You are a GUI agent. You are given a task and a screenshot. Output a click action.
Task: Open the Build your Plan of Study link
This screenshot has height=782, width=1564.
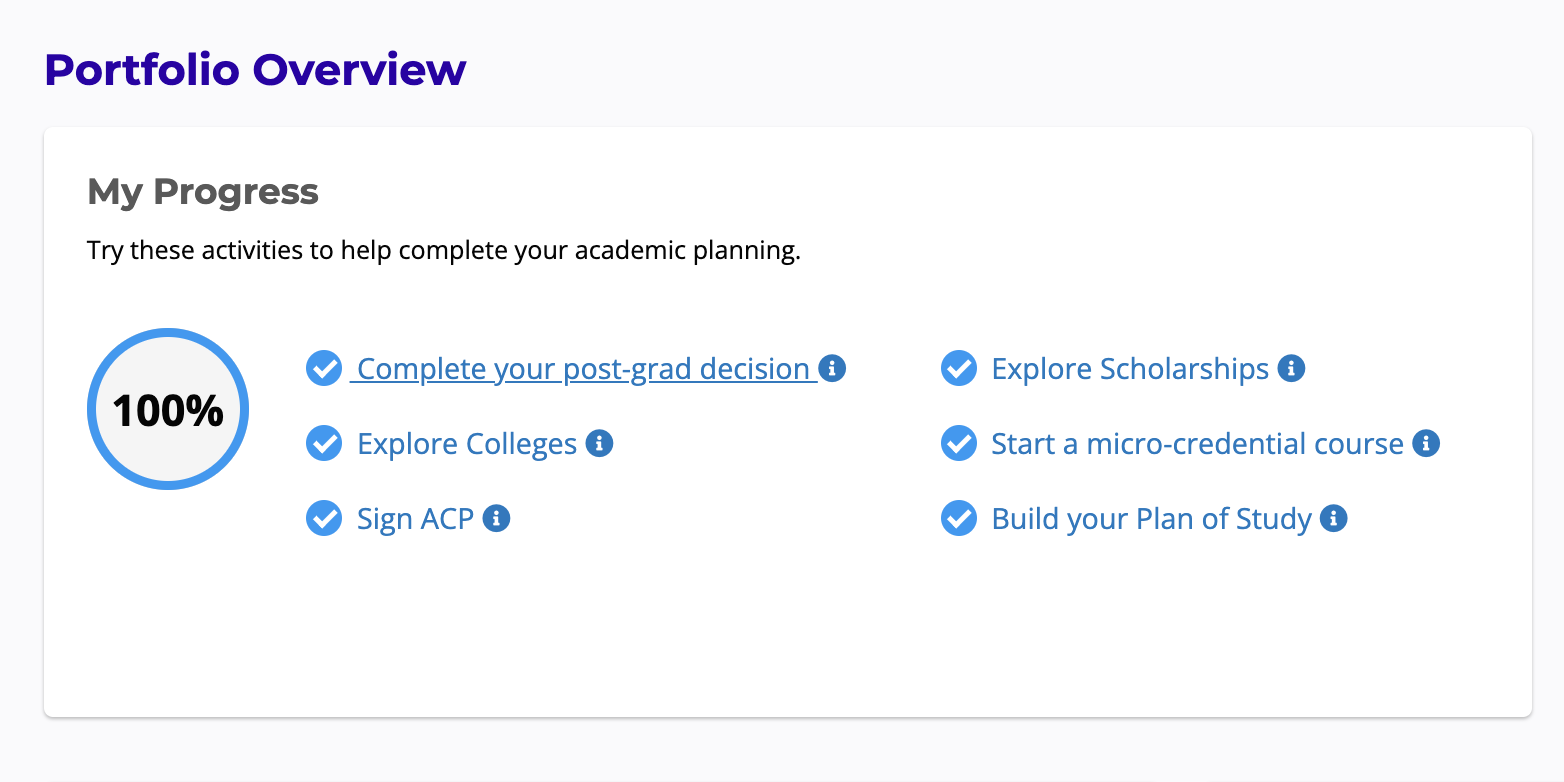coord(1151,519)
